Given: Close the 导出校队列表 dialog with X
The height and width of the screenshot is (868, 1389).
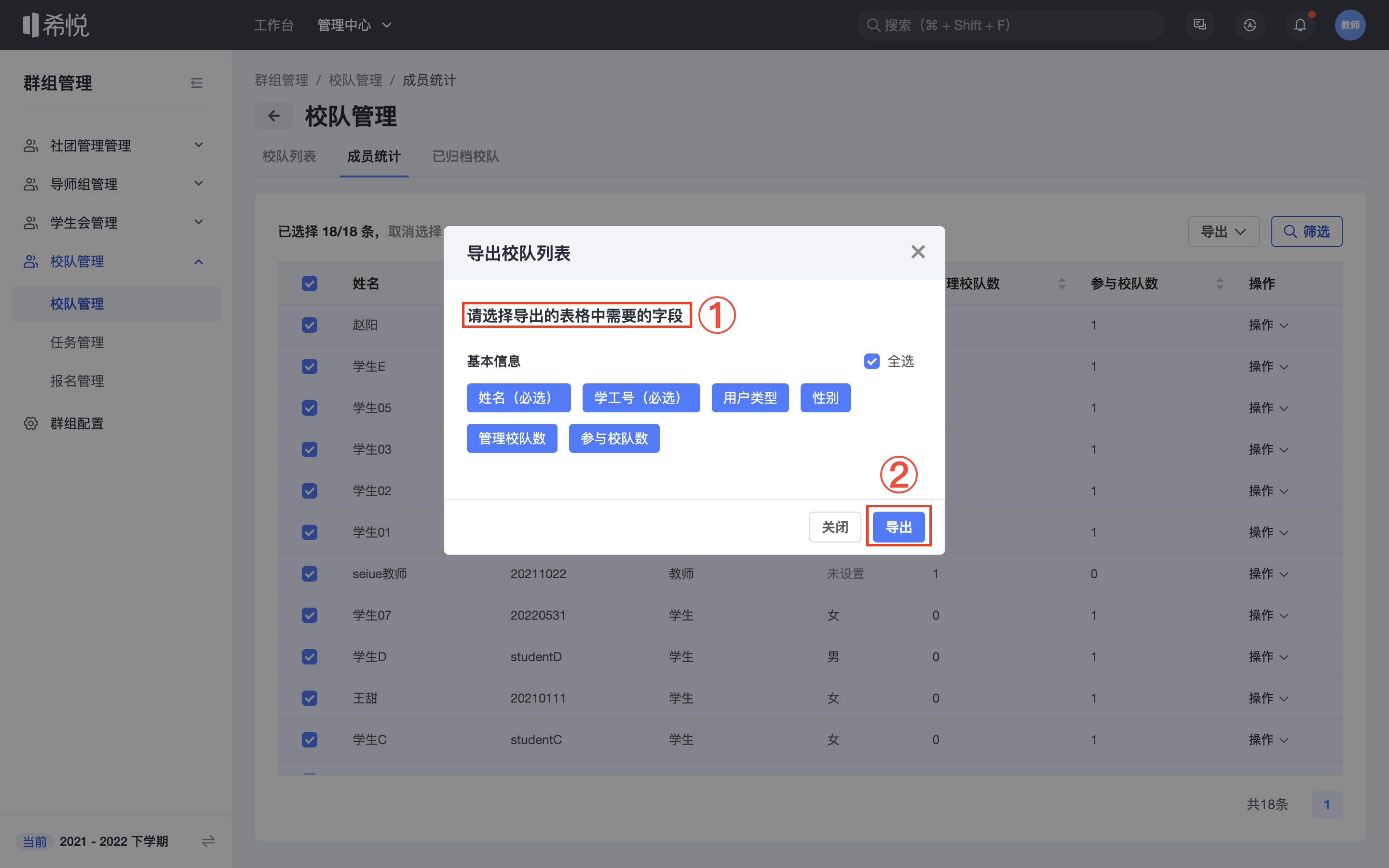Looking at the screenshot, I should click(x=918, y=251).
